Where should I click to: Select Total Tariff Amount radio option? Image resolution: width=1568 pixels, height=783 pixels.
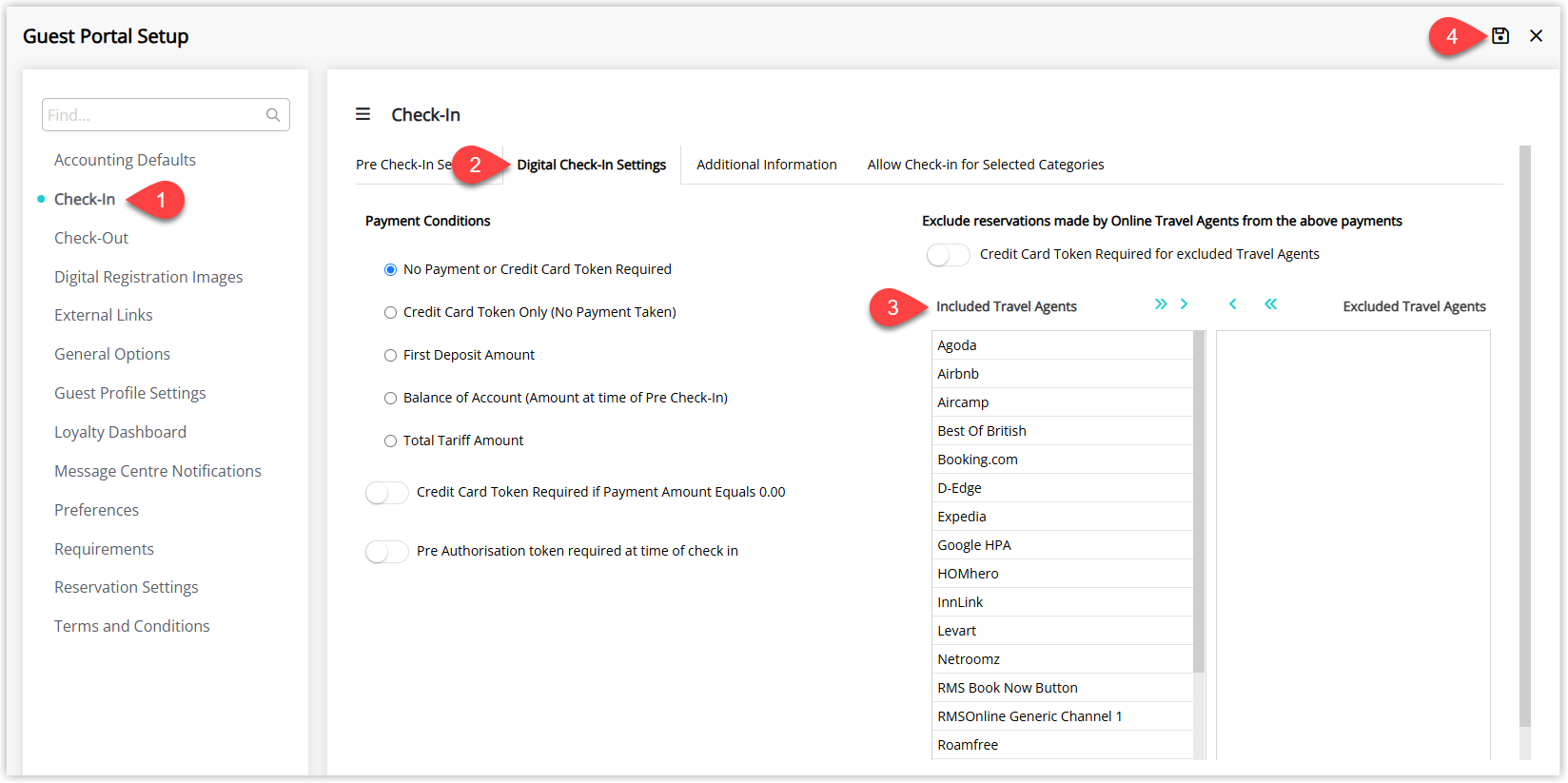(x=390, y=441)
